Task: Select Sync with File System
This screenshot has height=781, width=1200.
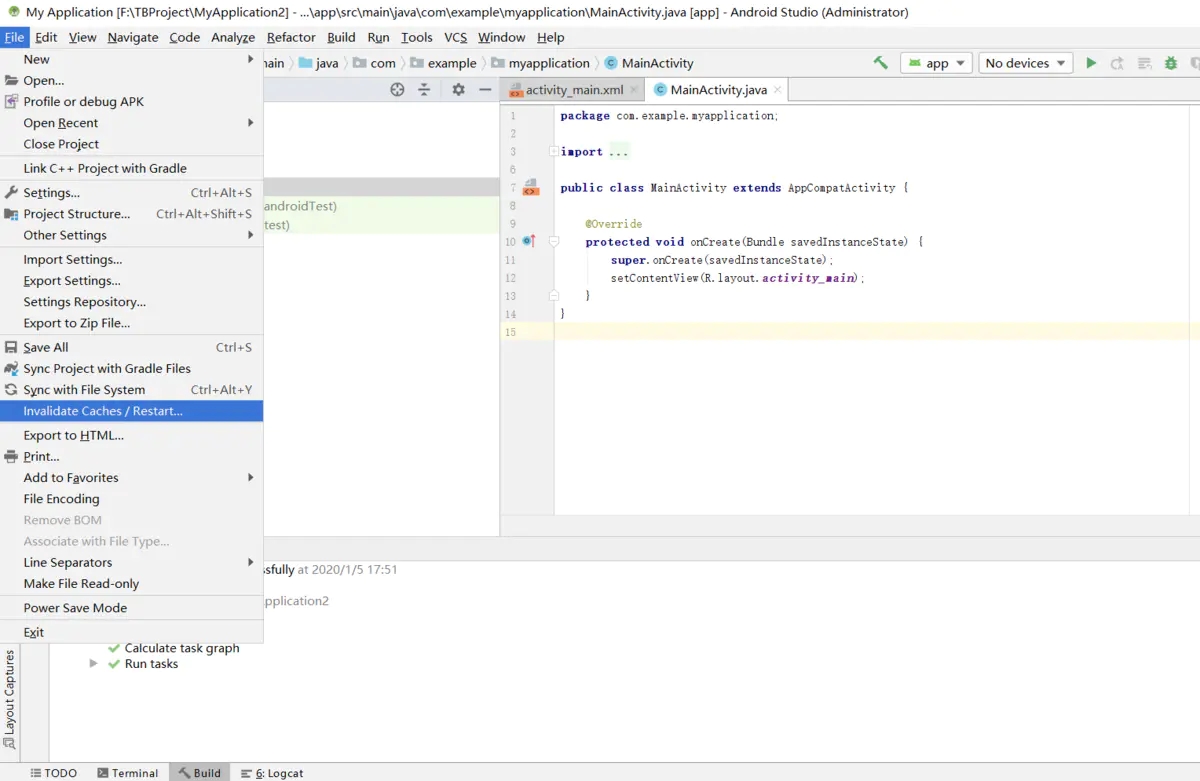Action: pos(131,390)
